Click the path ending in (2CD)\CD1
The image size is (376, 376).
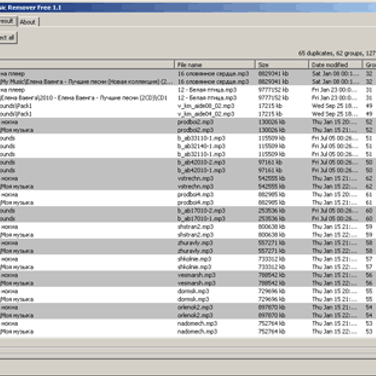tap(84, 98)
